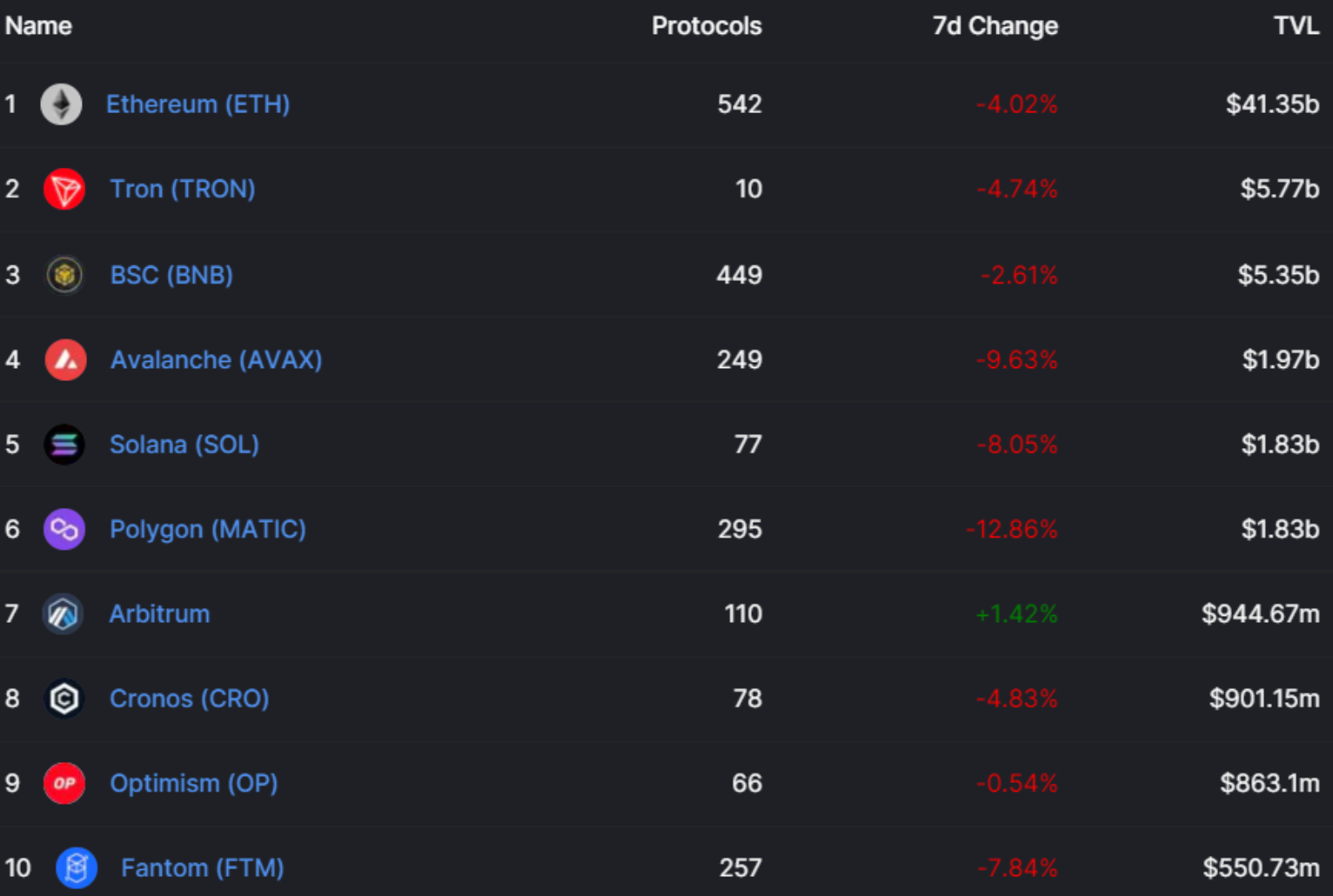
Task: Sort table by Protocols column header
Action: [707, 26]
